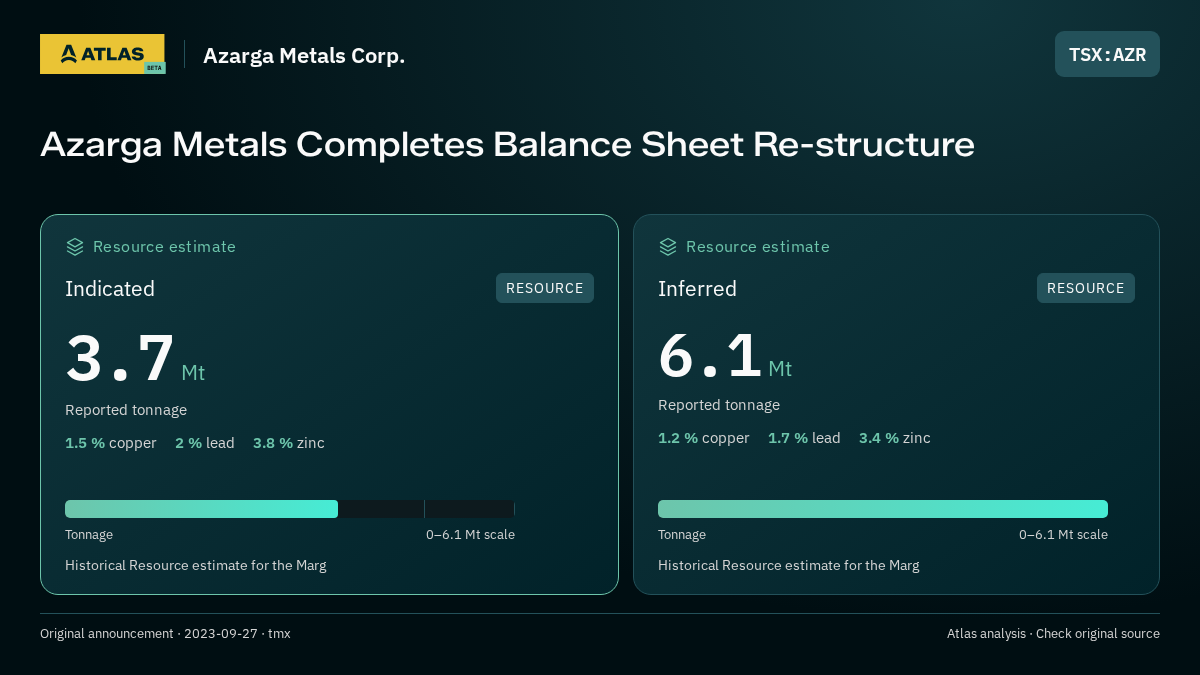Click the layers icon in the Indicated card
Screen dimensions: 1200x675
(75, 247)
